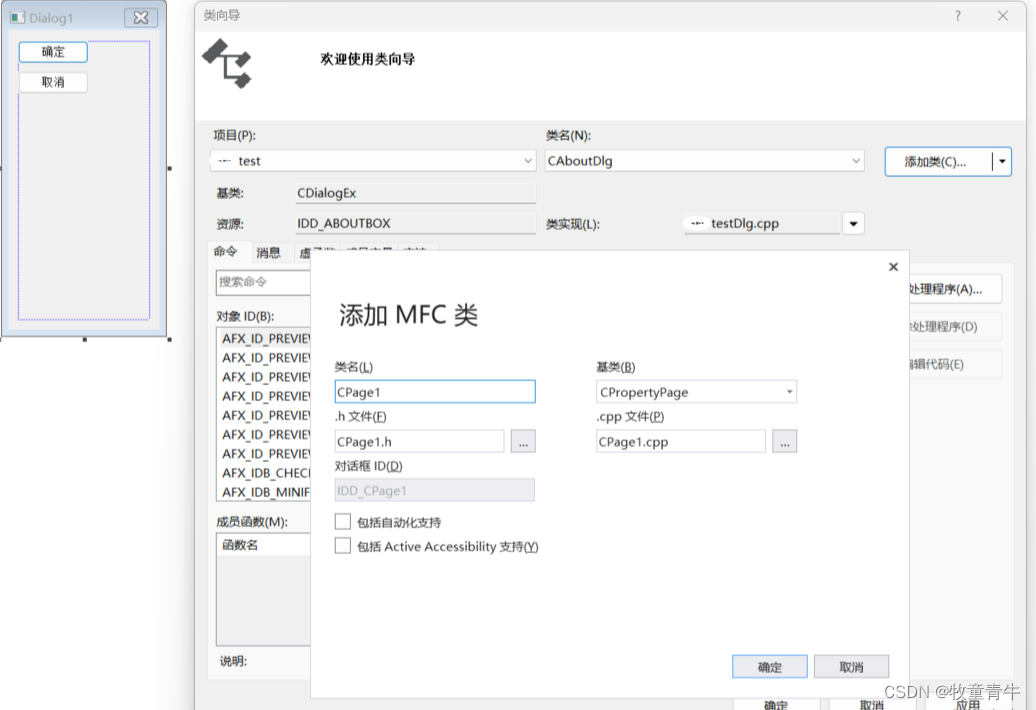Switch to the 消息 tab
Screen dimensions: 1036x710
tap(268, 252)
